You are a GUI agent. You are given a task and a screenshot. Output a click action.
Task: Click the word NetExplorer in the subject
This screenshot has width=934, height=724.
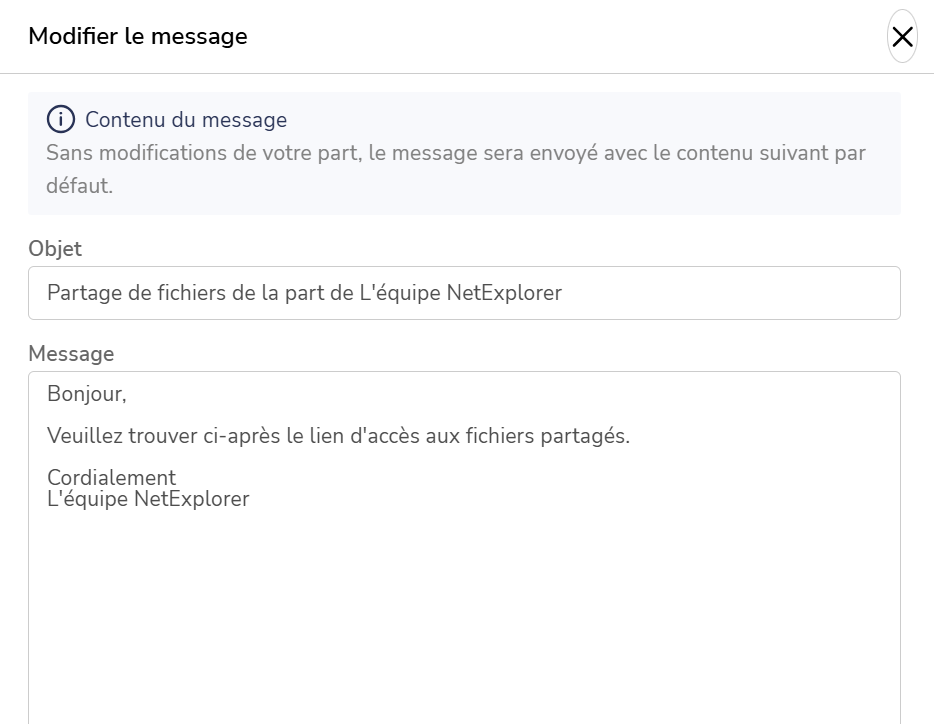pyautogui.click(x=504, y=293)
